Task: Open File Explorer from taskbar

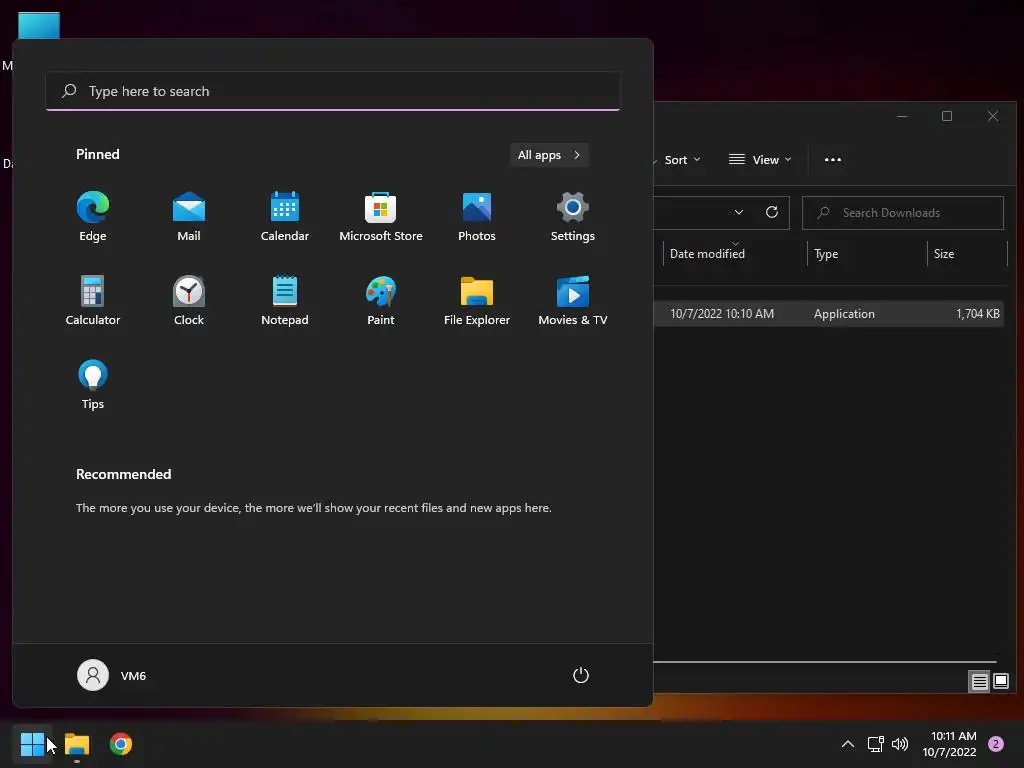Action: [77, 744]
